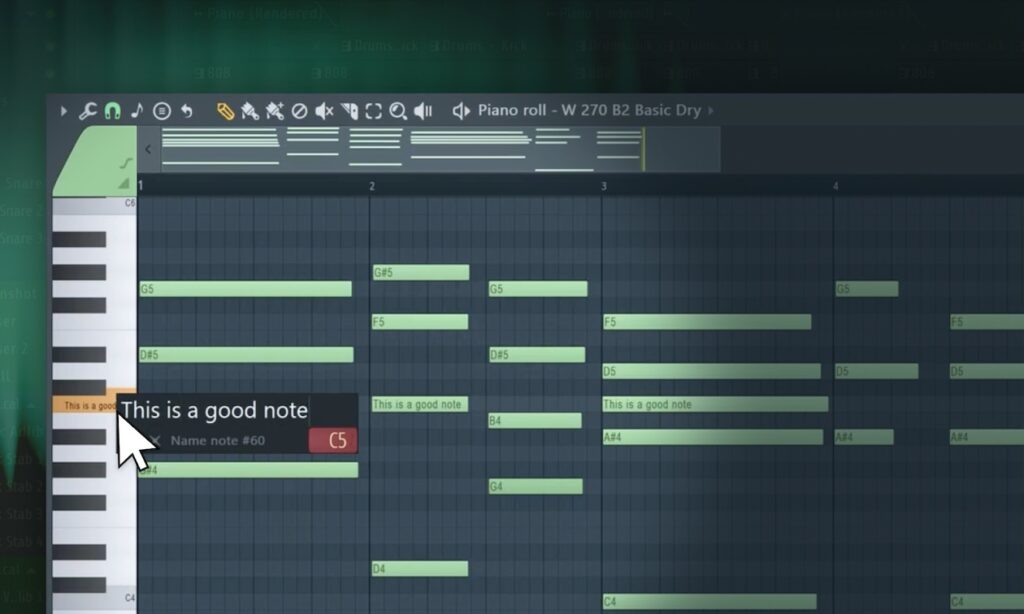This screenshot has height=614, width=1024.
Task: Click the note name text field
Action: (214, 410)
